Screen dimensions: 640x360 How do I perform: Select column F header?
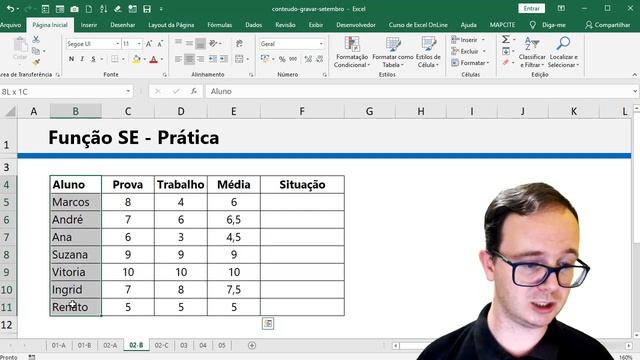pyautogui.click(x=302, y=111)
